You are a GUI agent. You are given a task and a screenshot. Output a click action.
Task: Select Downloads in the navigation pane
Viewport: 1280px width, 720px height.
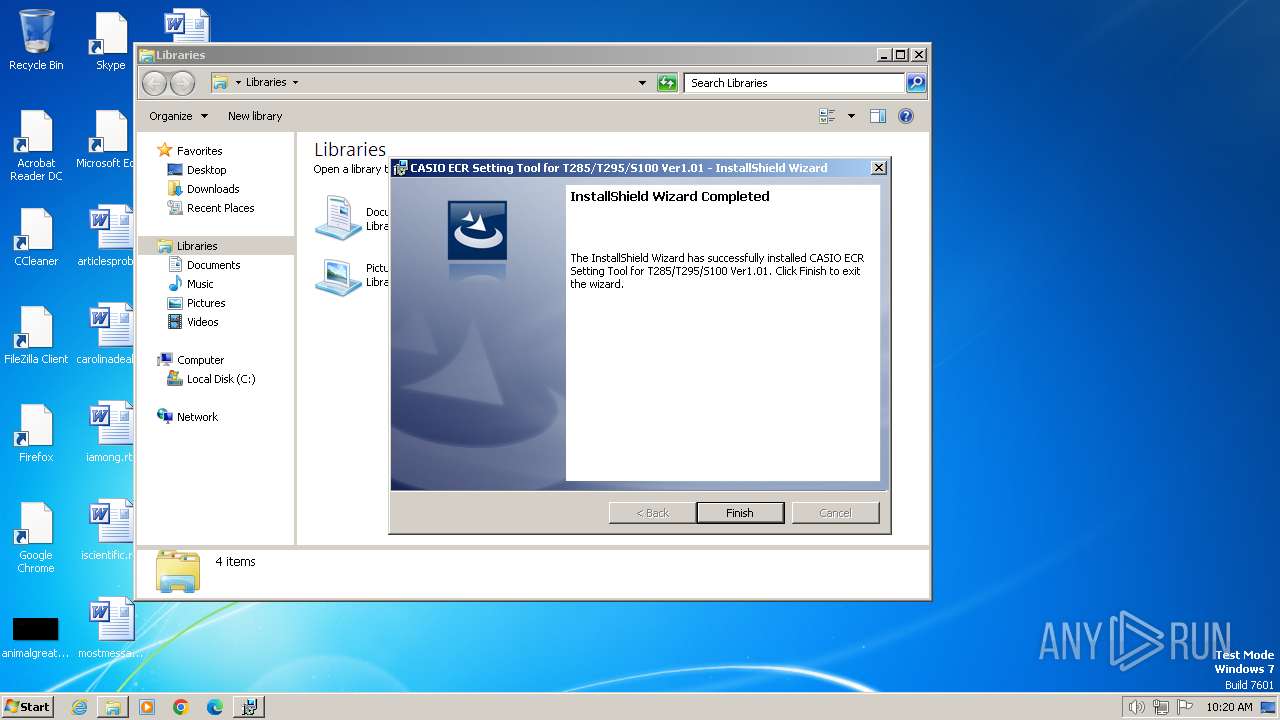213,189
